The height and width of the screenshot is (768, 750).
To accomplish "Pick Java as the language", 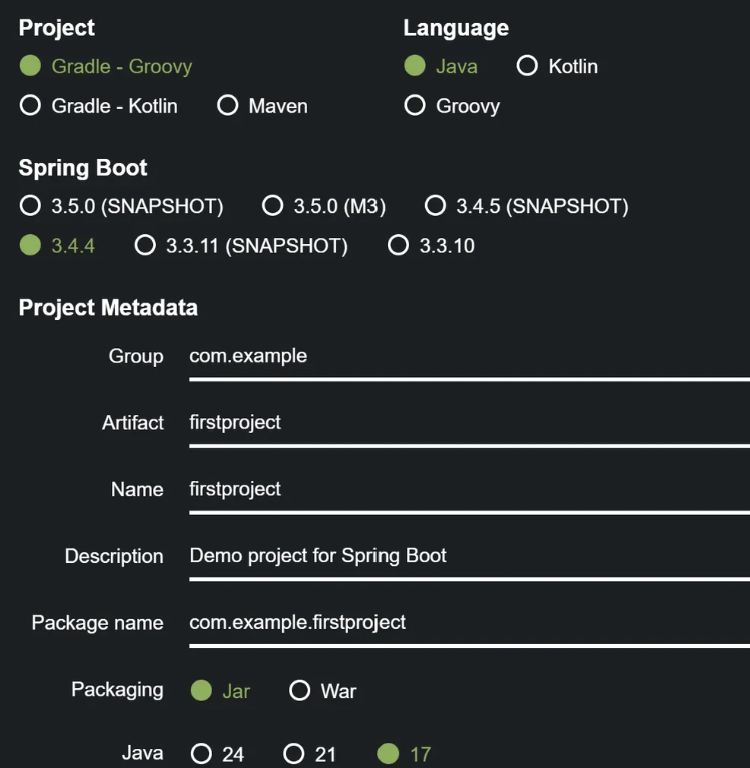I will [415, 66].
